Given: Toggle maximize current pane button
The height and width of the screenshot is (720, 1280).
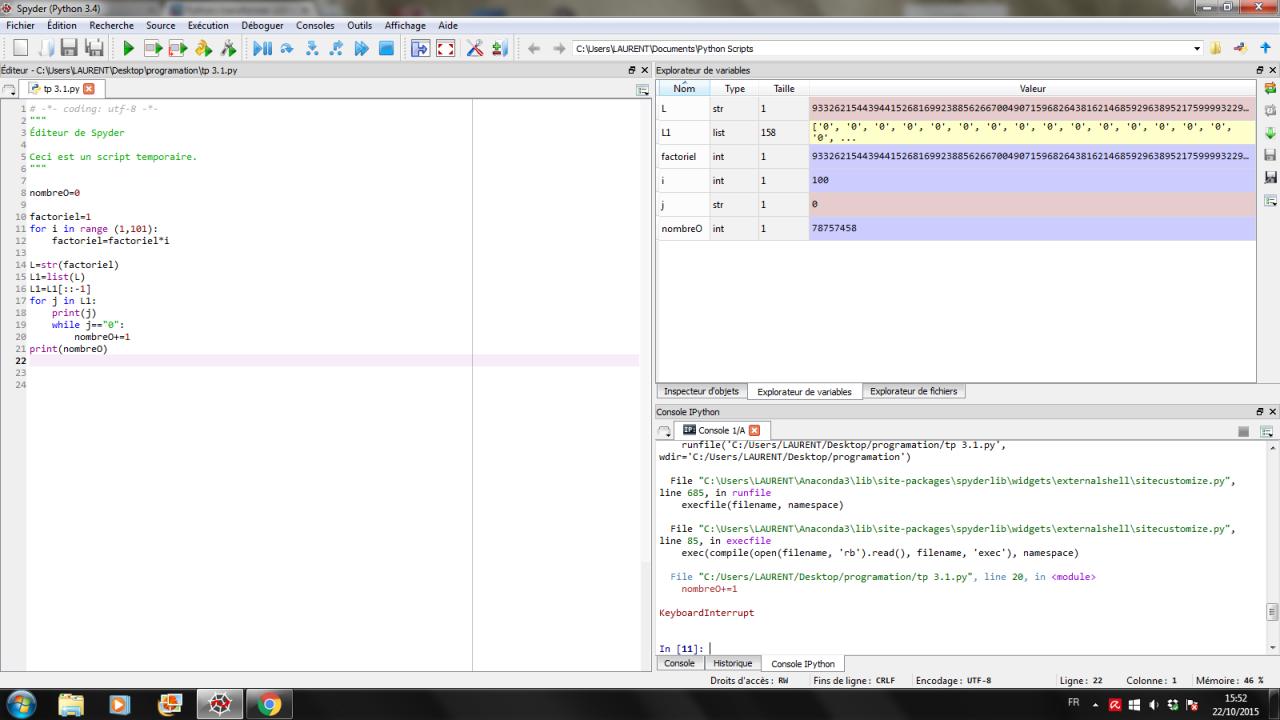Looking at the screenshot, I should [420, 48].
